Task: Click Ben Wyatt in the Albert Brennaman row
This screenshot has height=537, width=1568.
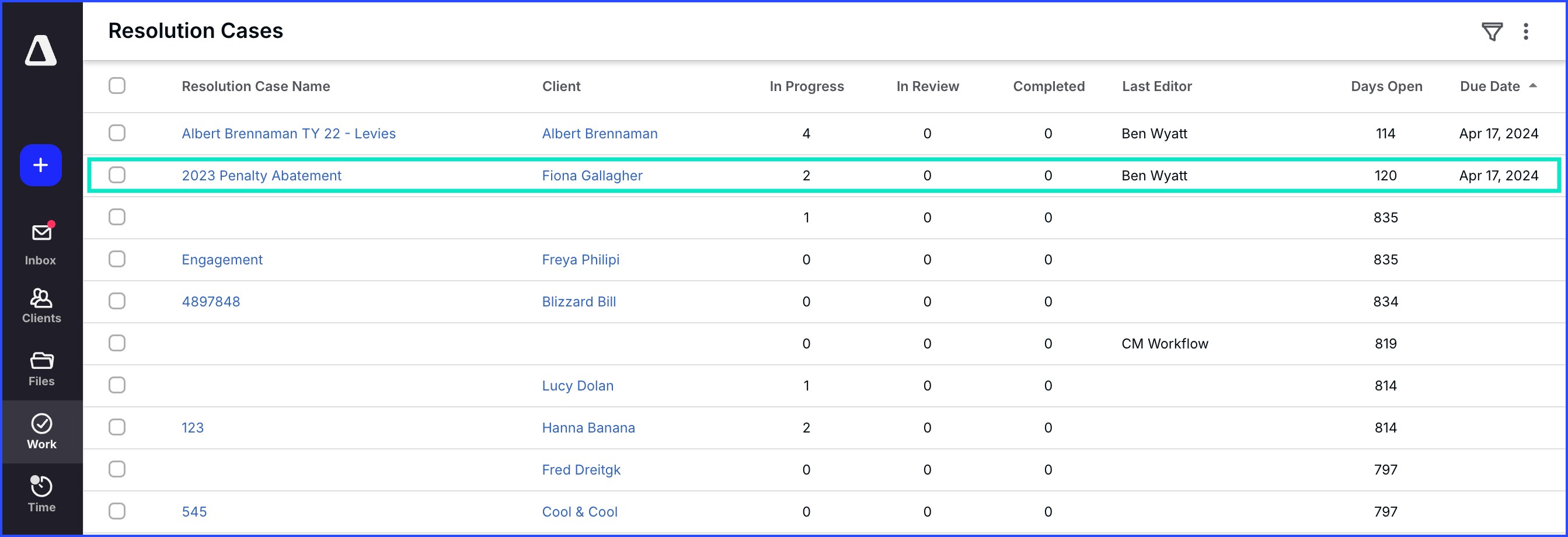Action: [1154, 134]
